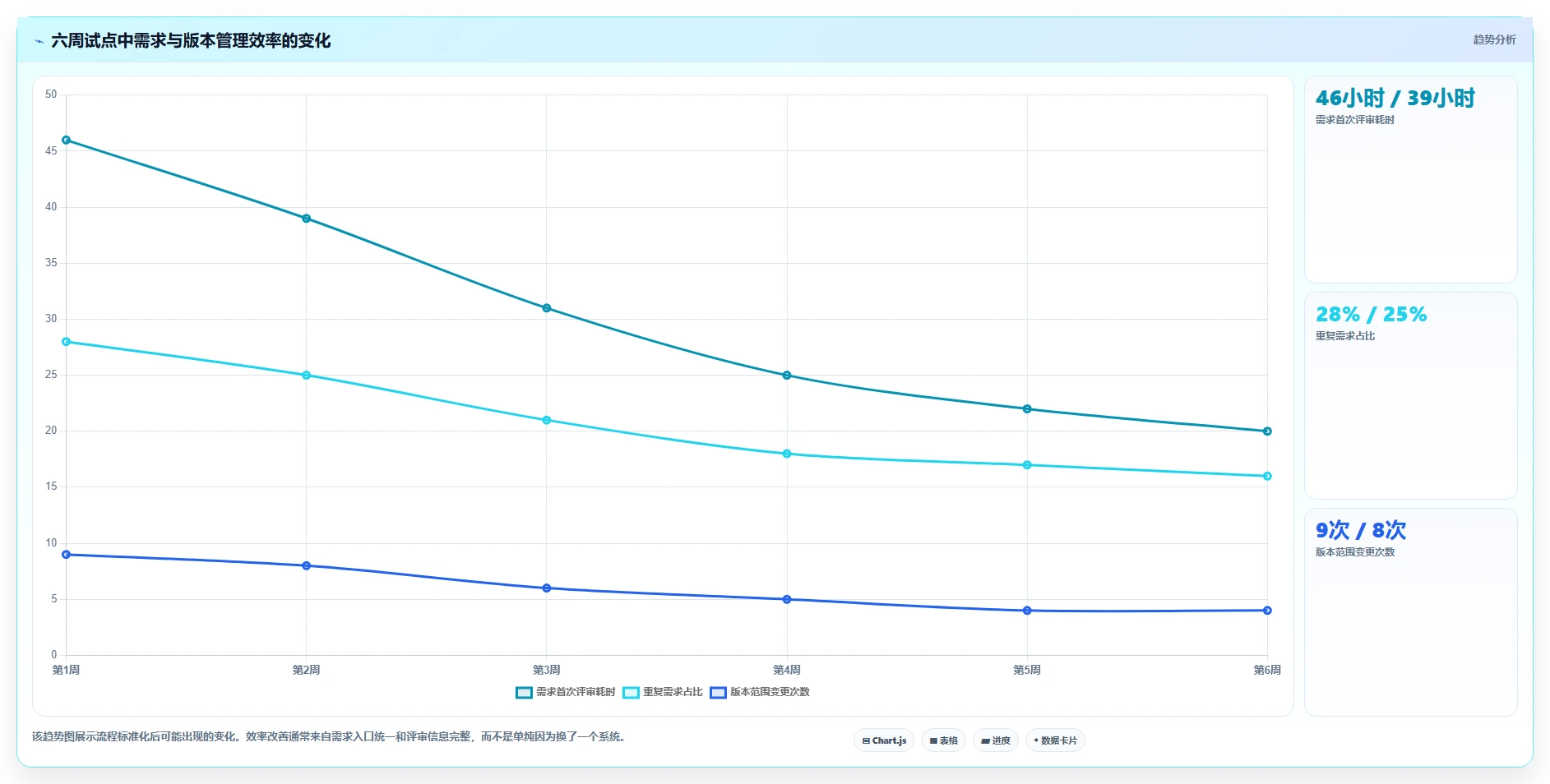Image resolution: width=1550 pixels, height=784 pixels.
Task: Click the y-axis label 50
Action: coord(51,95)
